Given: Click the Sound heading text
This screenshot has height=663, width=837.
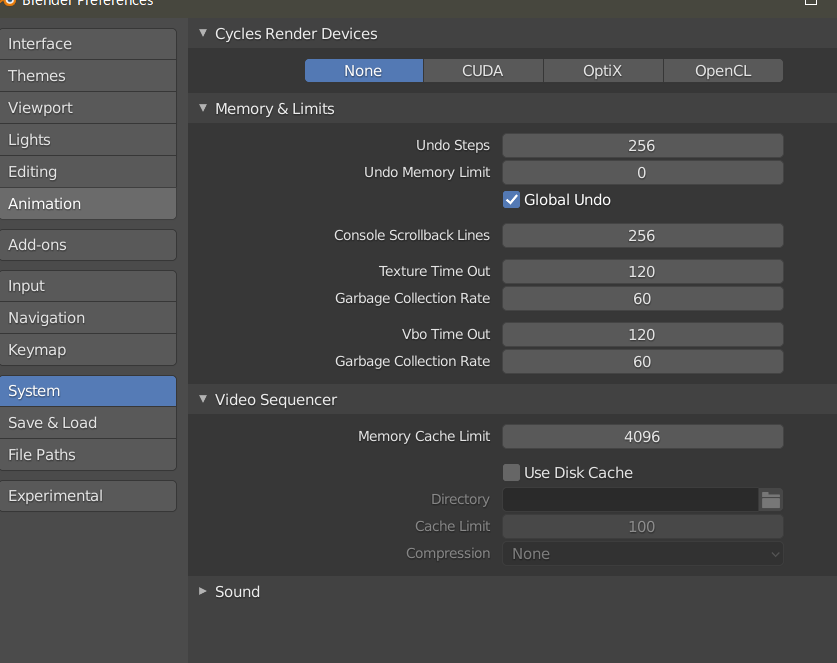Looking at the screenshot, I should (x=238, y=592).
